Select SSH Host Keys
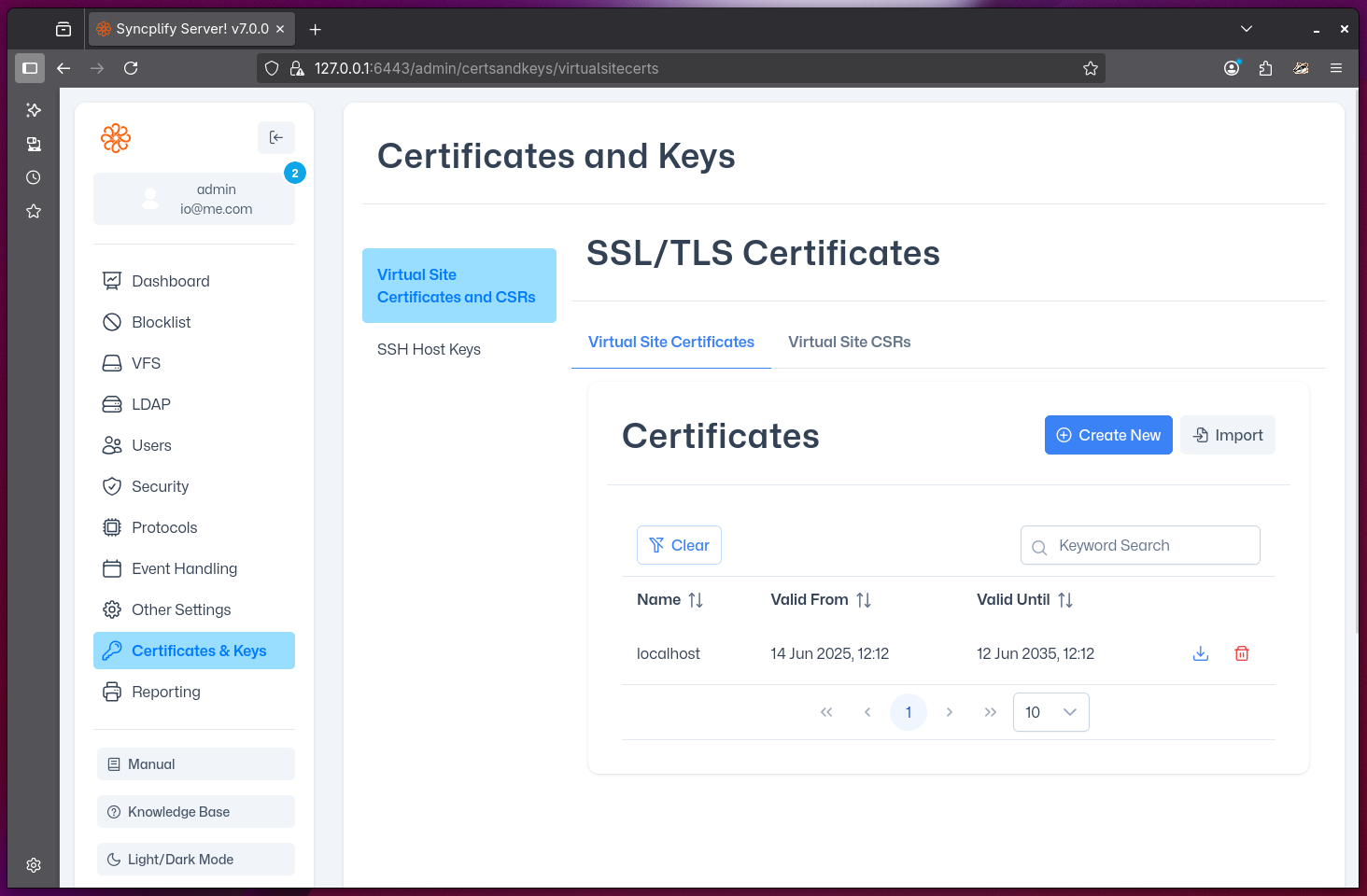Screen dimensions: 1367x896 click(x=429, y=349)
